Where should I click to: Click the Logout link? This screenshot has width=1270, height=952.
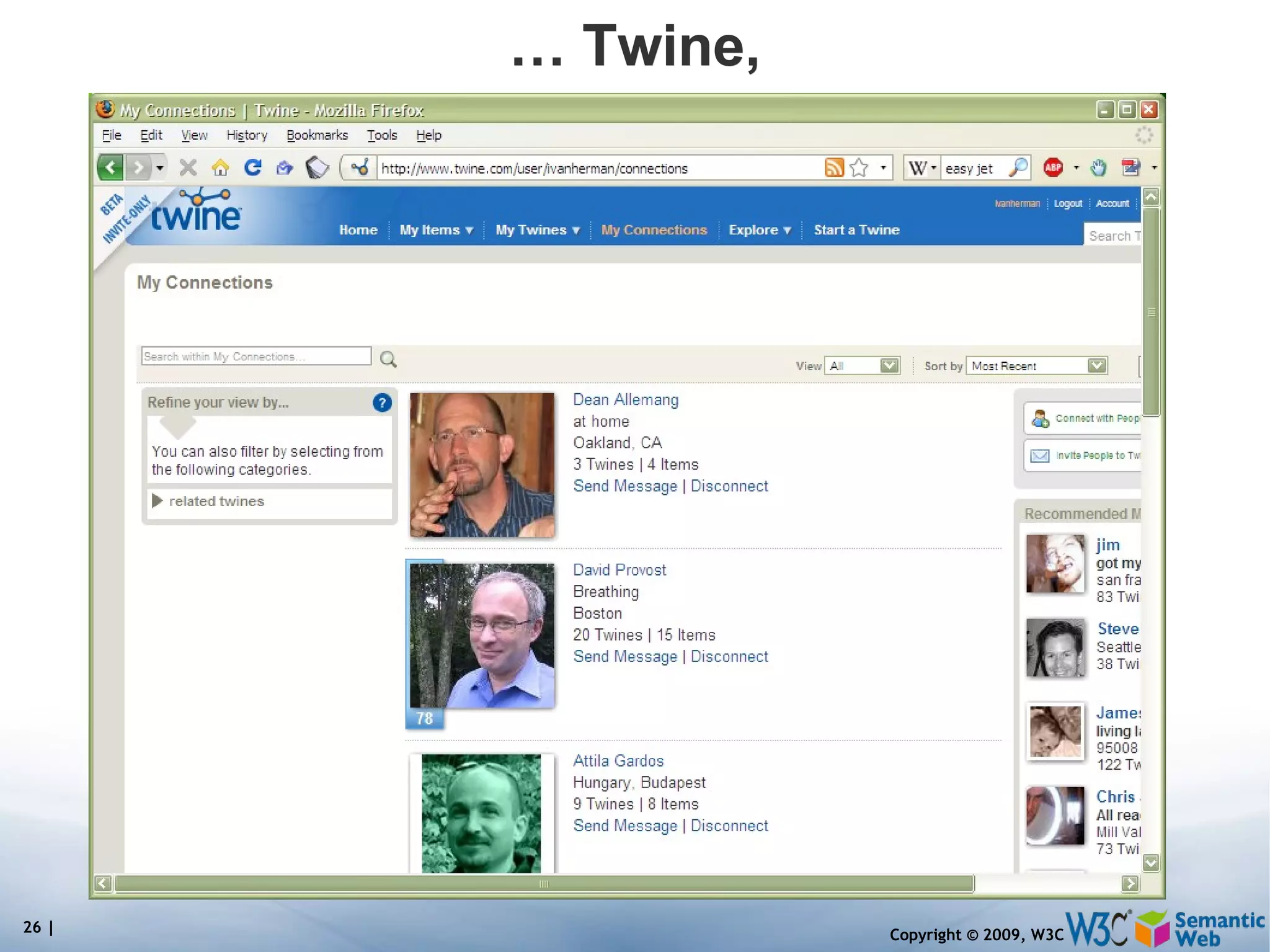(x=1068, y=203)
